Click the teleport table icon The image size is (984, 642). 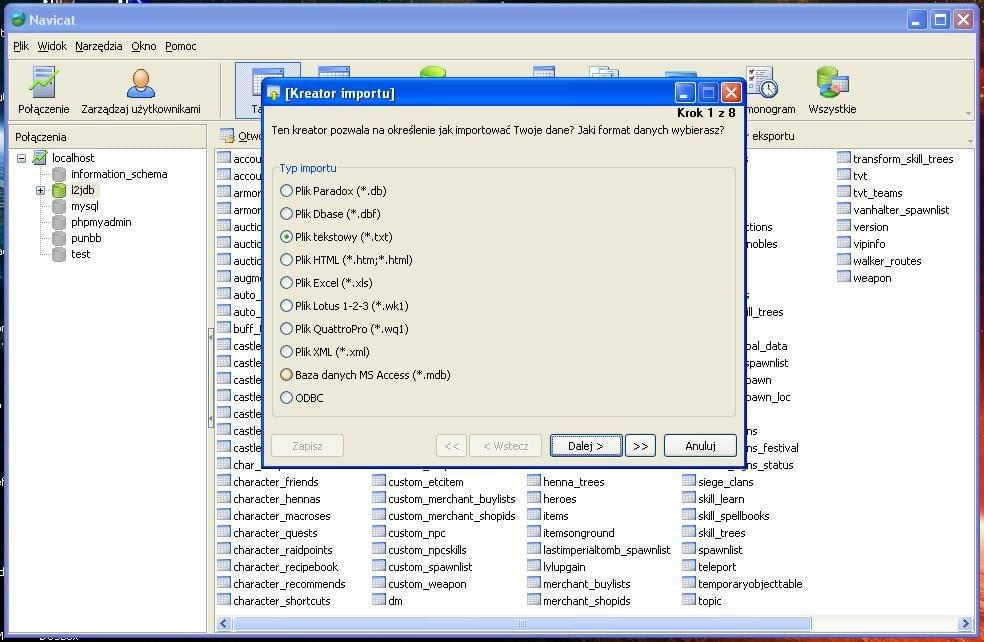coord(688,565)
